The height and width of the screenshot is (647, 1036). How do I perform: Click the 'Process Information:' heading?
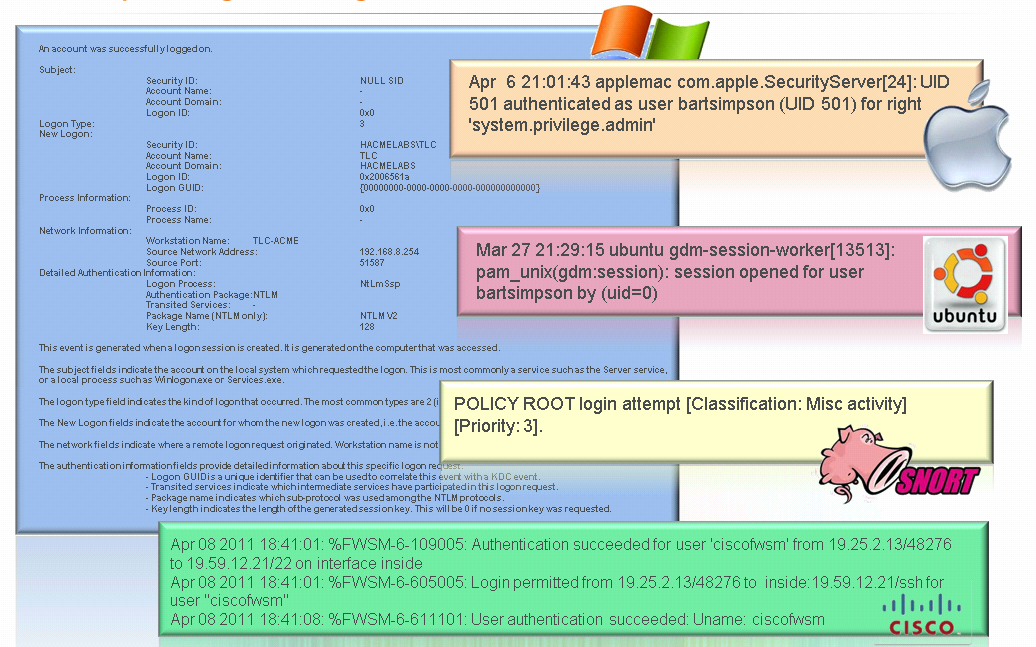[x=85, y=198]
